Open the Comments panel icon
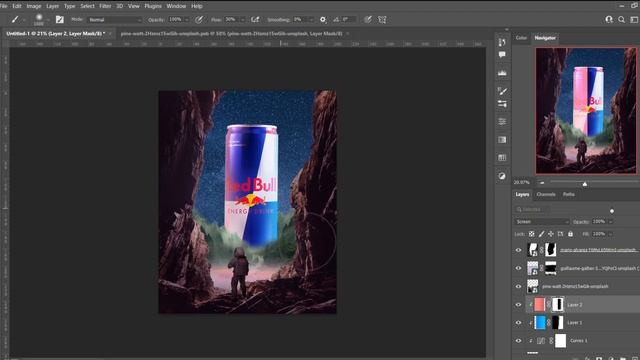640x360 pixels. click(502, 55)
